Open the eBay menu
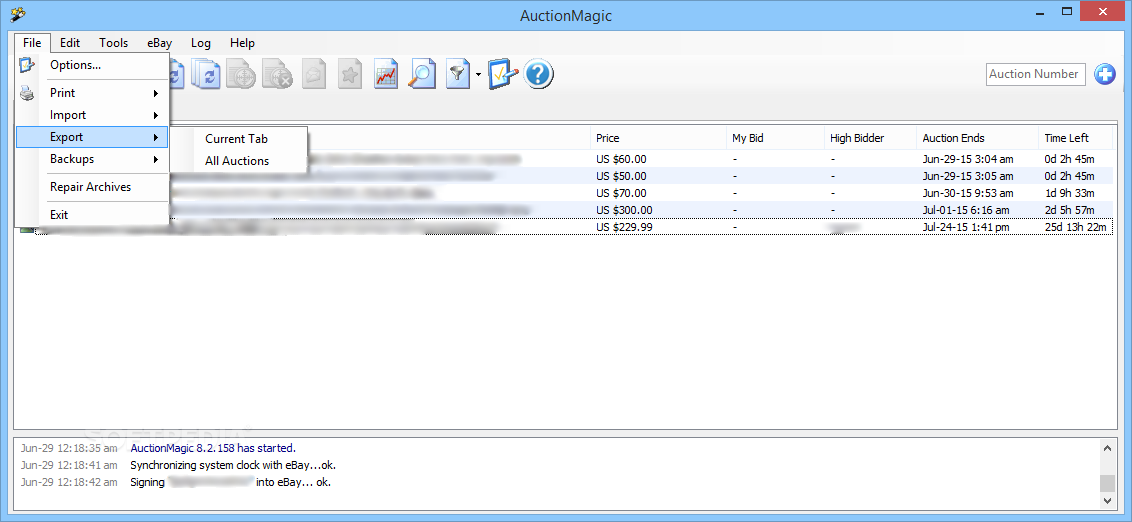1132x522 pixels. (160, 43)
